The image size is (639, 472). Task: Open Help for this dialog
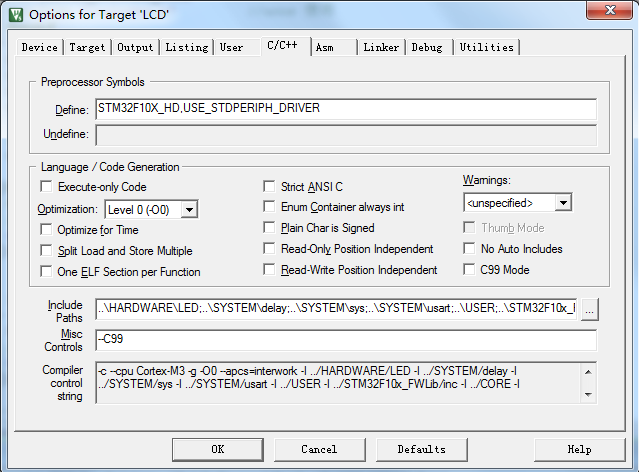pyautogui.click(x=580, y=449)
